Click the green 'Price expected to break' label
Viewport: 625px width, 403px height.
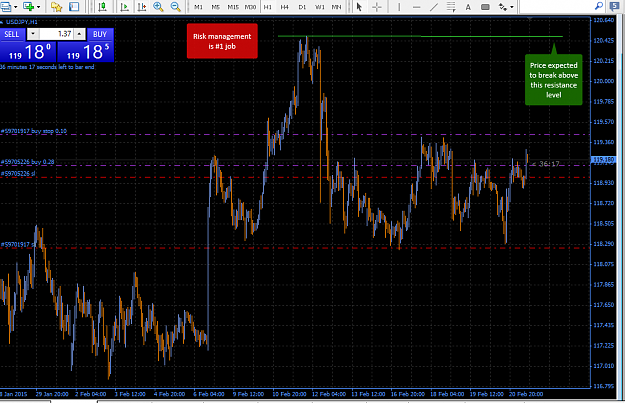[553, 80]
